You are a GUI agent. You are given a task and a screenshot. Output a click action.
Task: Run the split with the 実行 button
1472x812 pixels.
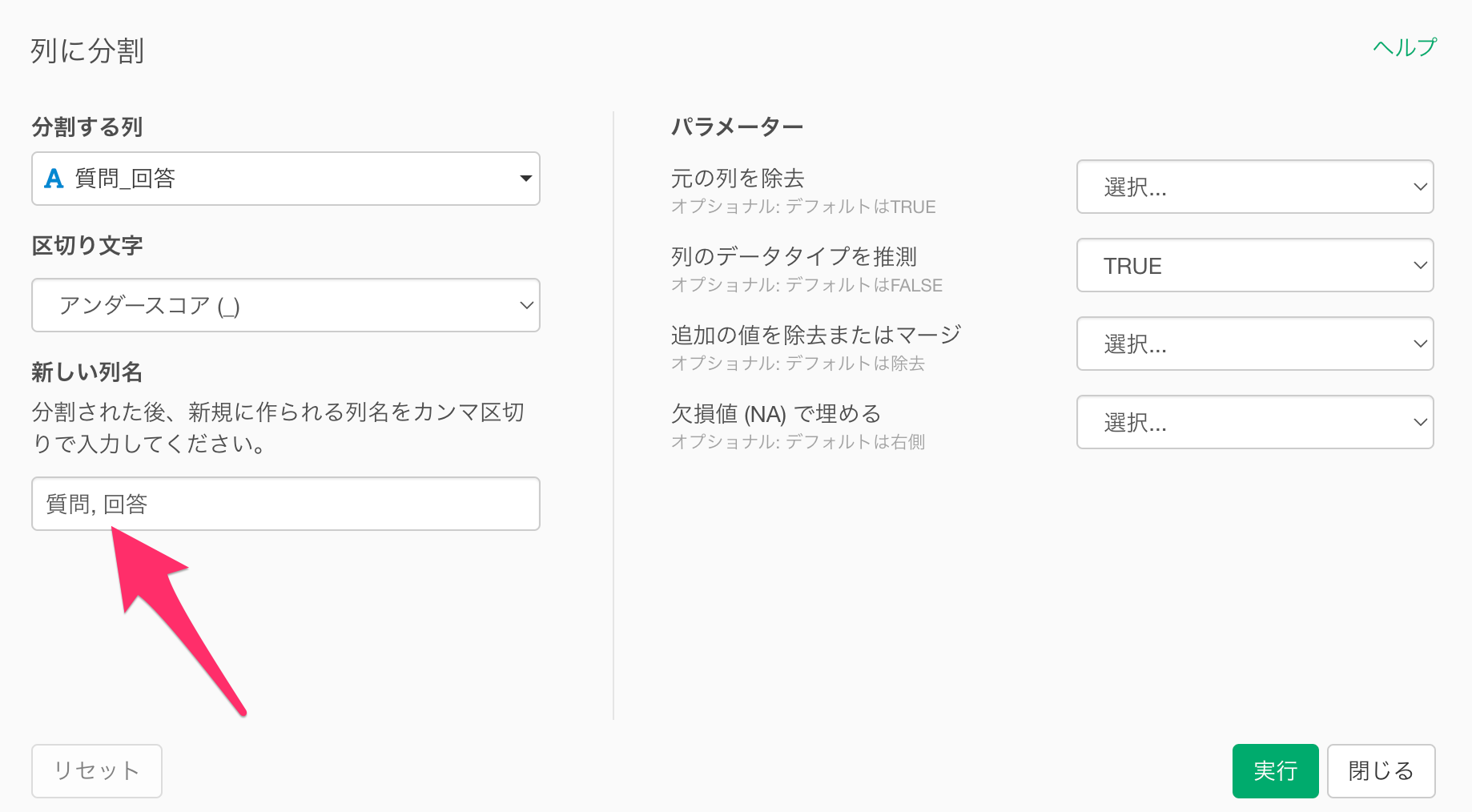[x=1275, y=770]
